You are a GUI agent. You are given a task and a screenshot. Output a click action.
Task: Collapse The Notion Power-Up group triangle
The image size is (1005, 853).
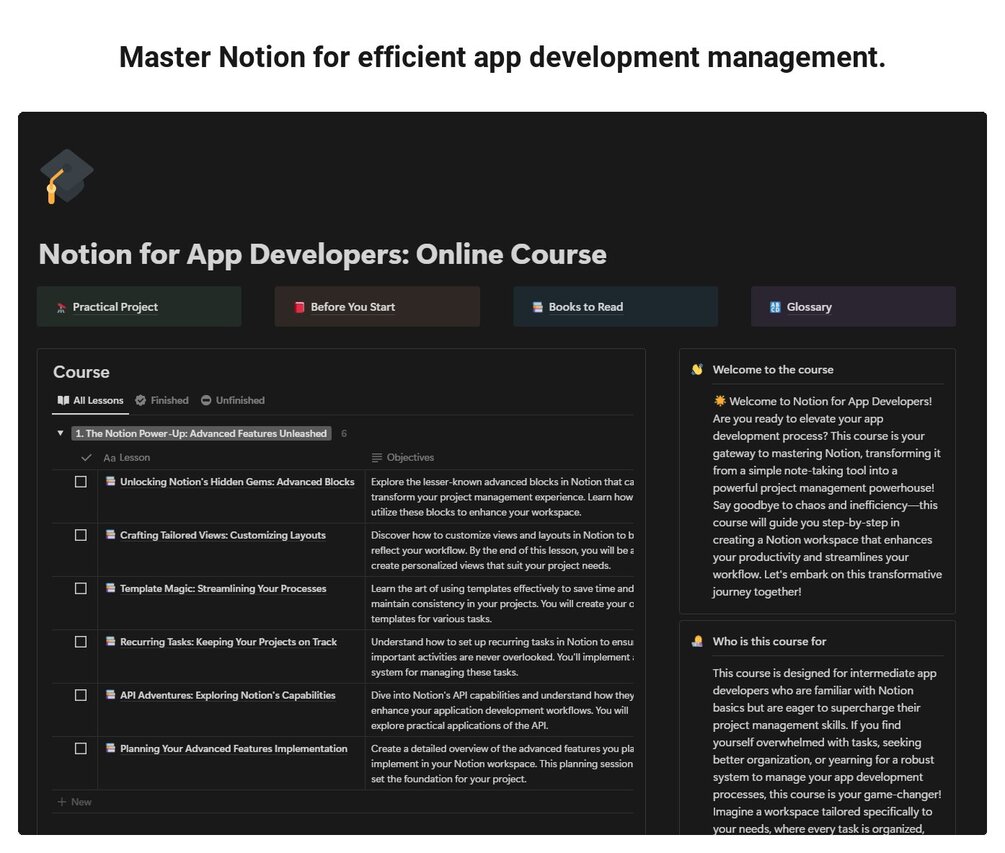[x=60, y=433]
